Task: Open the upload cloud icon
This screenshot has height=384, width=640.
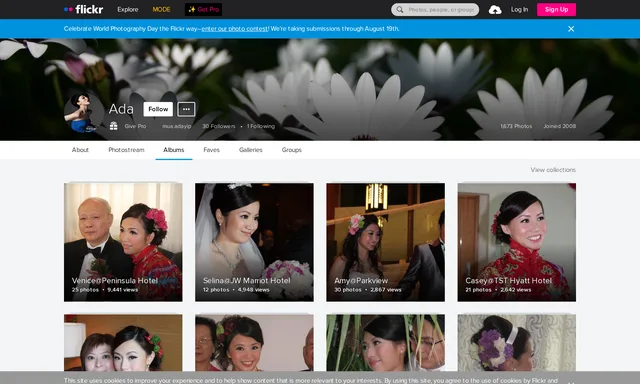Action: click(x=495, y=10)
